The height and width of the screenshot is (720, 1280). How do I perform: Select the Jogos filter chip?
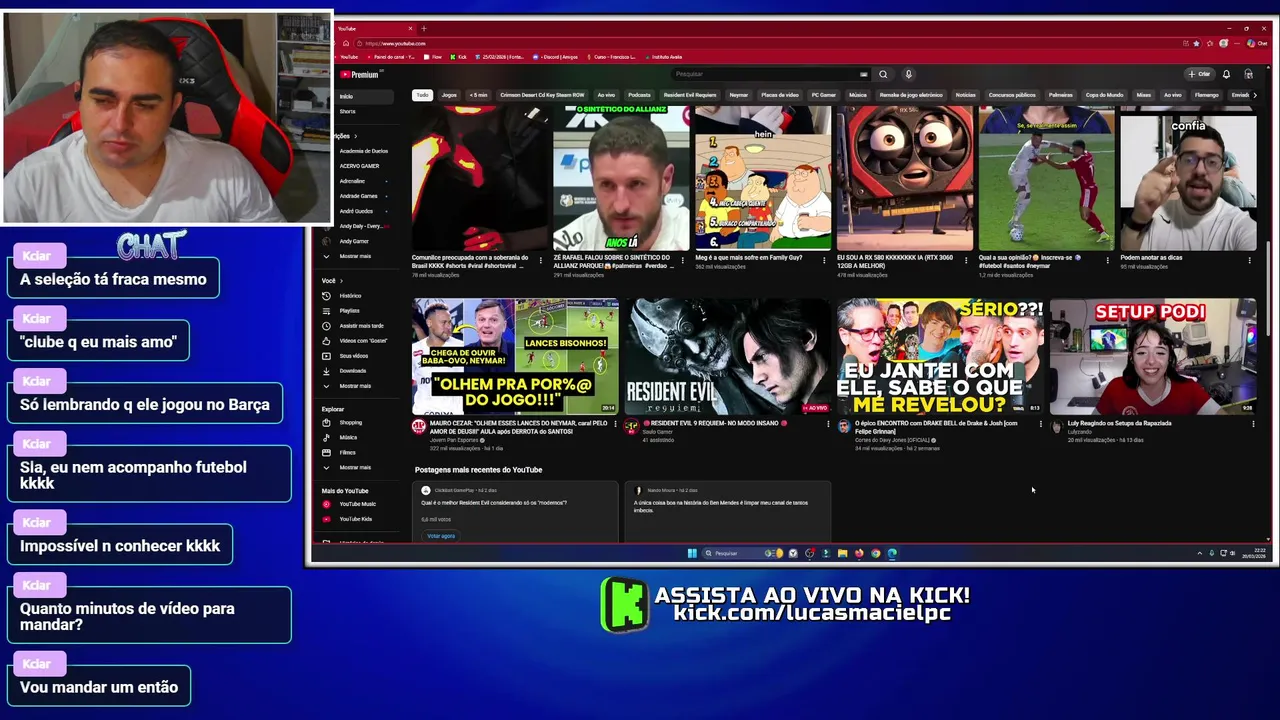(x=449, y=95)
